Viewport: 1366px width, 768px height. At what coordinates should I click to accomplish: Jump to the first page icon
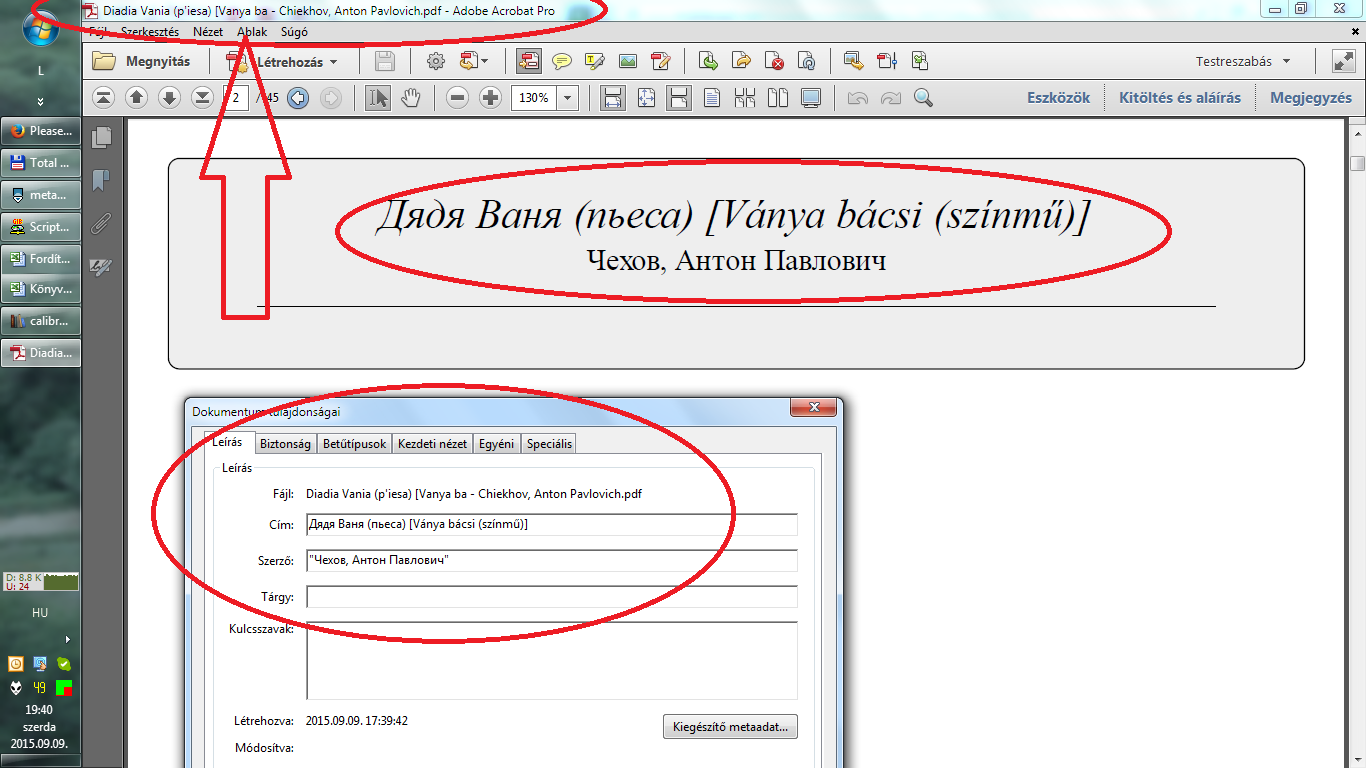coord(104,98)
